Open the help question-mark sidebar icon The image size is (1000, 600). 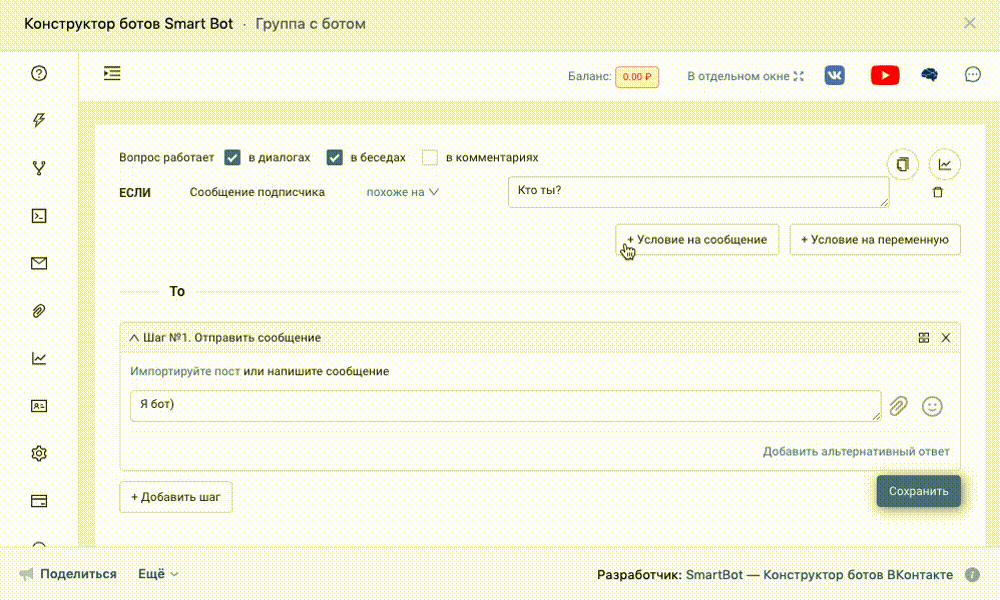coord(39,73)
